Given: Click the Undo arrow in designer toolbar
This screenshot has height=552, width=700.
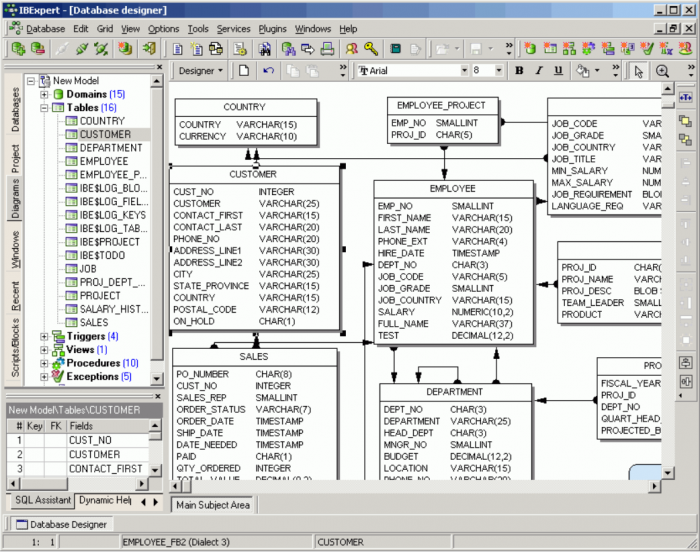Looking at the screenshot, I should coord(268,71).
